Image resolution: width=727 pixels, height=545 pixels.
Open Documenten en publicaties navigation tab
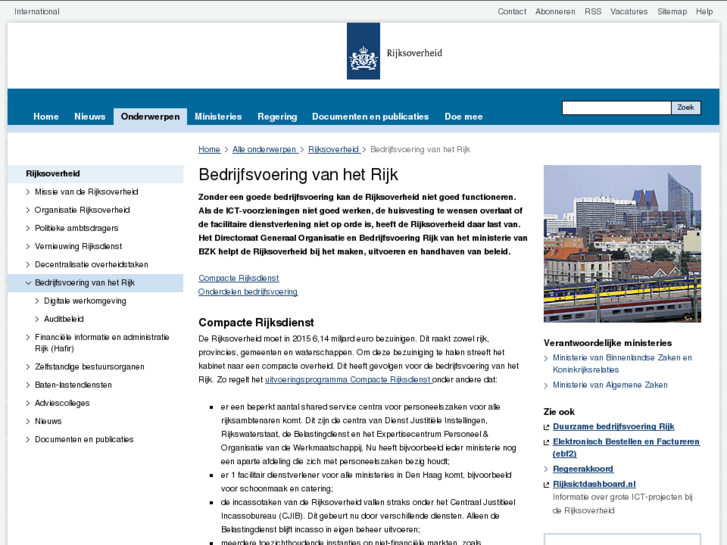(370, 116)
